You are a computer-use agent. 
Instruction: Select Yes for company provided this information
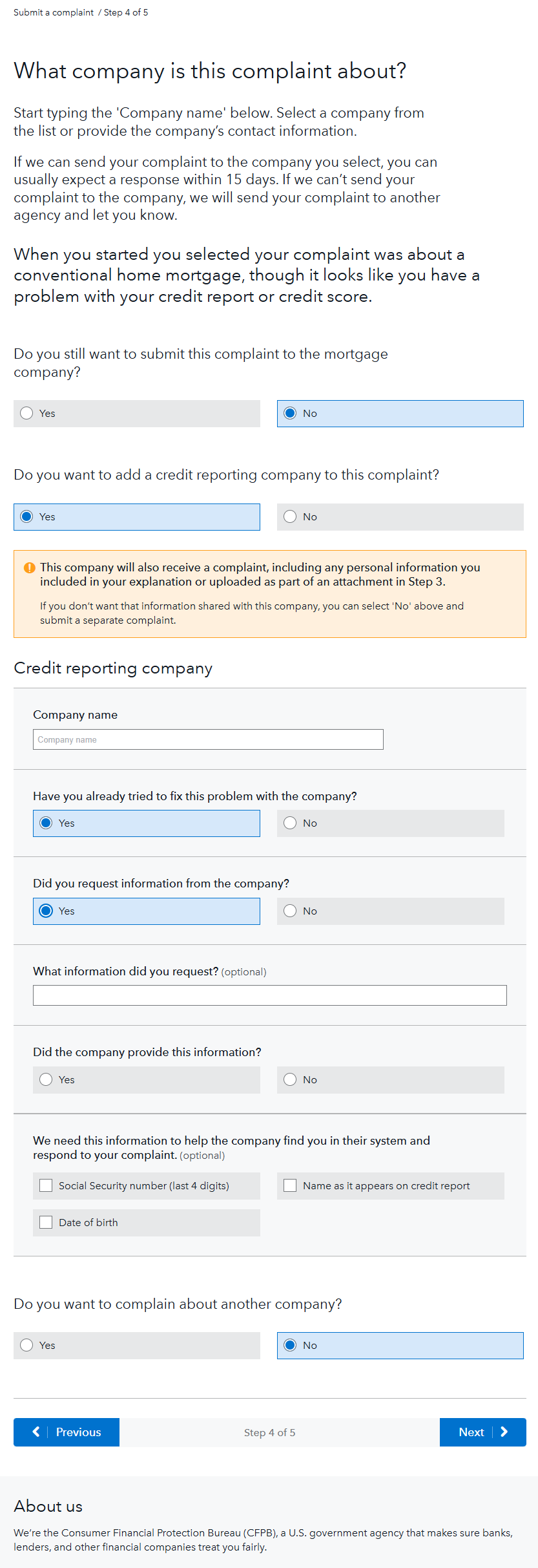[46, 1079]
